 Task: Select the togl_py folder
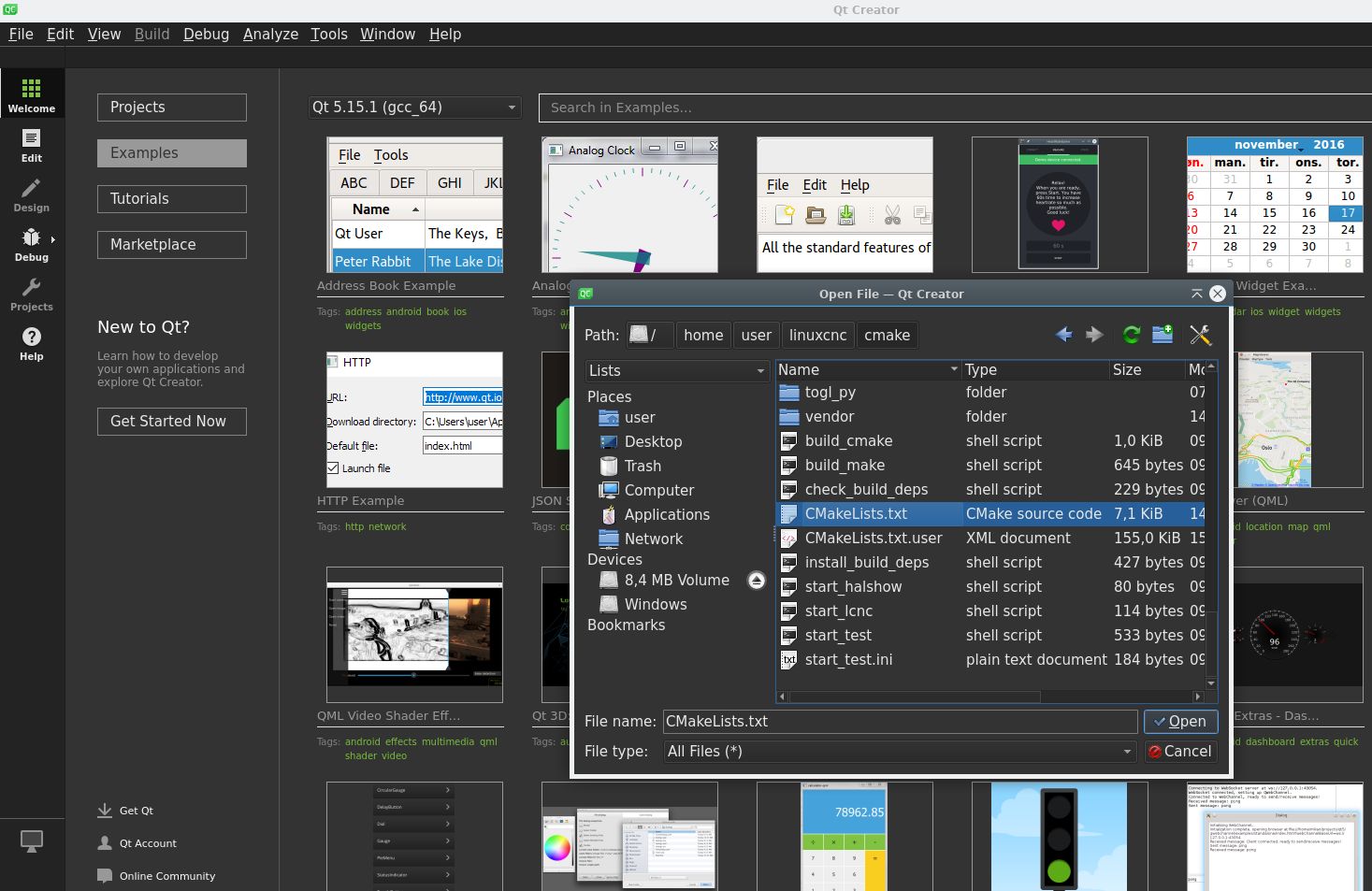[830, 393]
